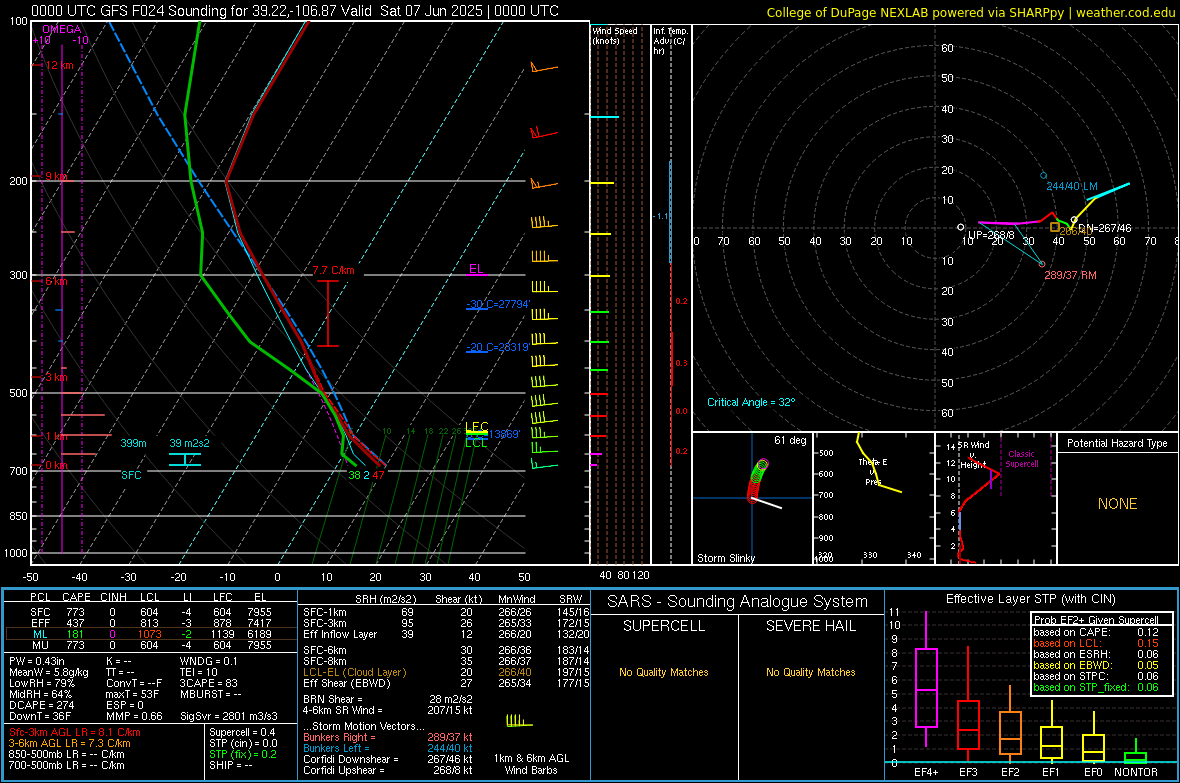The width and height of the screenshot is (1180, 783).
Task: Select the highlighted ML parcel row
Action: pos(151,635)
